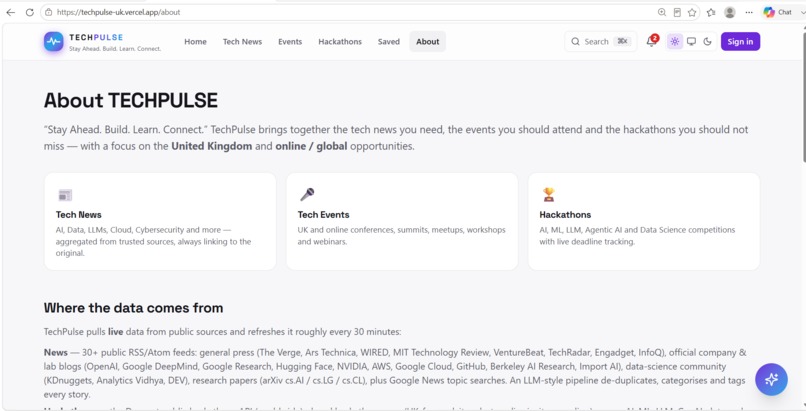The height and width of the screenshot is (411, 806).
Task: Switch to dark theme moon icon
Action: [x=707, y=42]
